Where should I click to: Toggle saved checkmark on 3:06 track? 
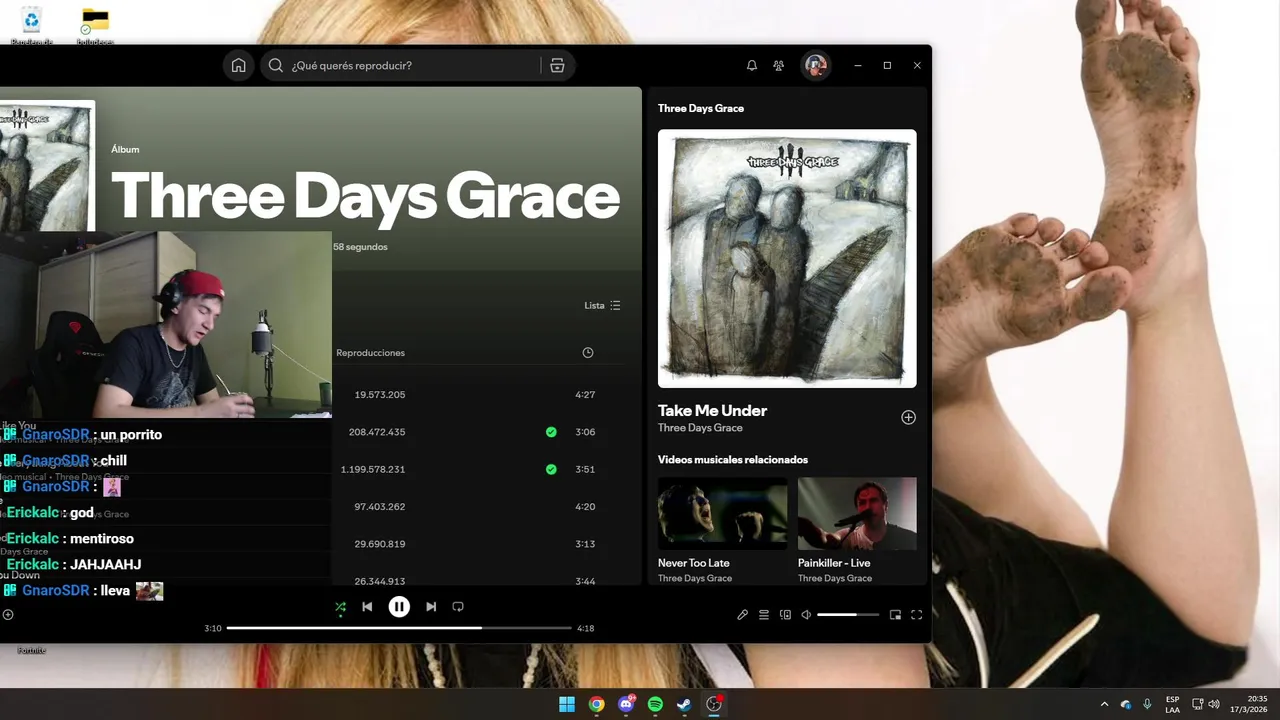551,432
